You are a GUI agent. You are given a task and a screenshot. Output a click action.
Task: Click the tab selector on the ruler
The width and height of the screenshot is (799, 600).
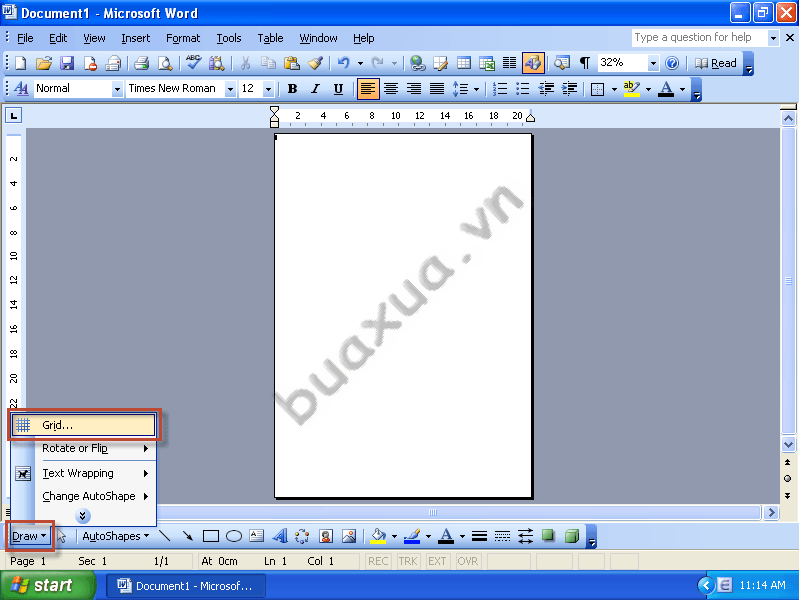pyautogui.click(x=14, y=116)
